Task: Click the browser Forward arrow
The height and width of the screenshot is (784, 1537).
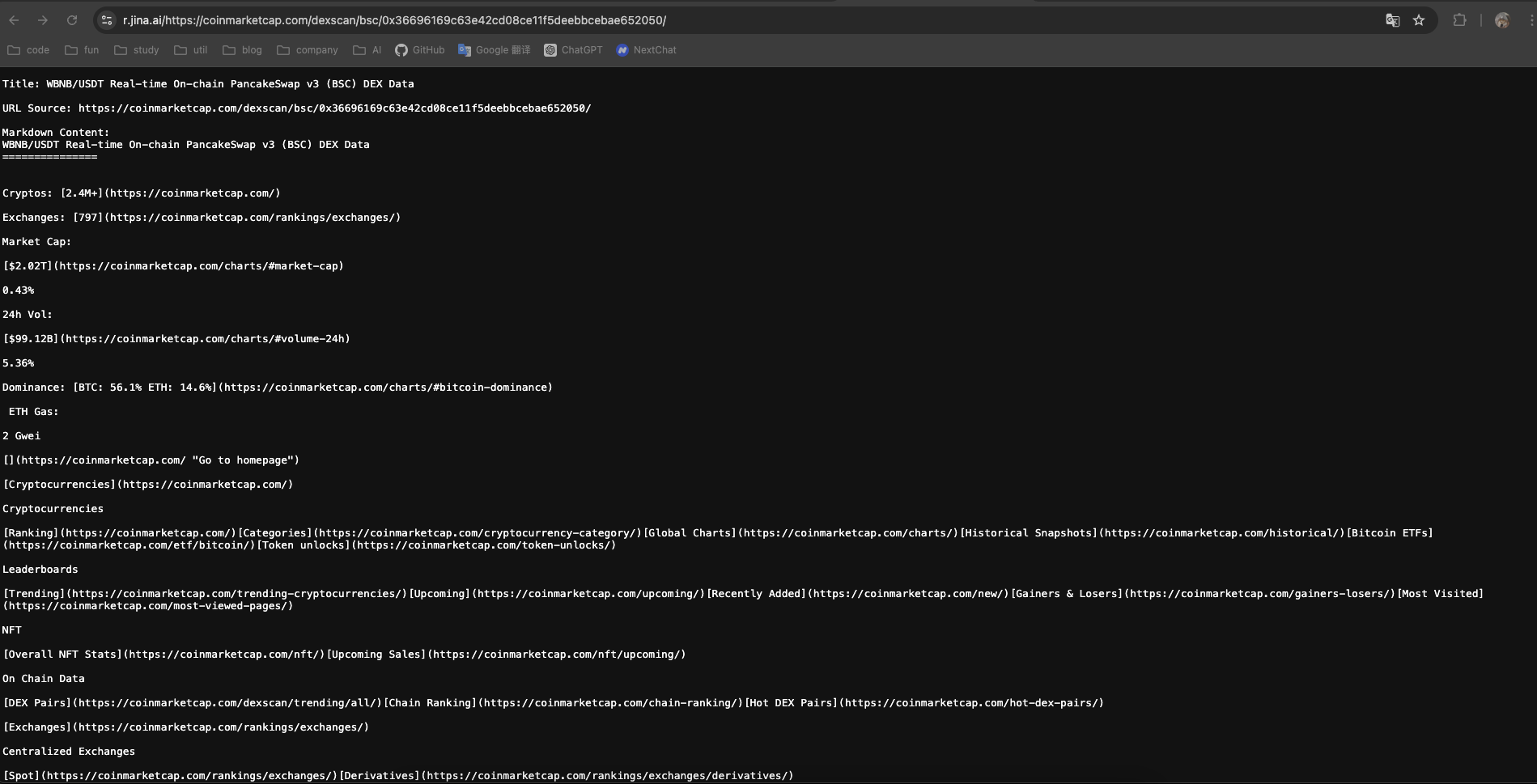Action: pyautogui.click(x=43, y=20)
